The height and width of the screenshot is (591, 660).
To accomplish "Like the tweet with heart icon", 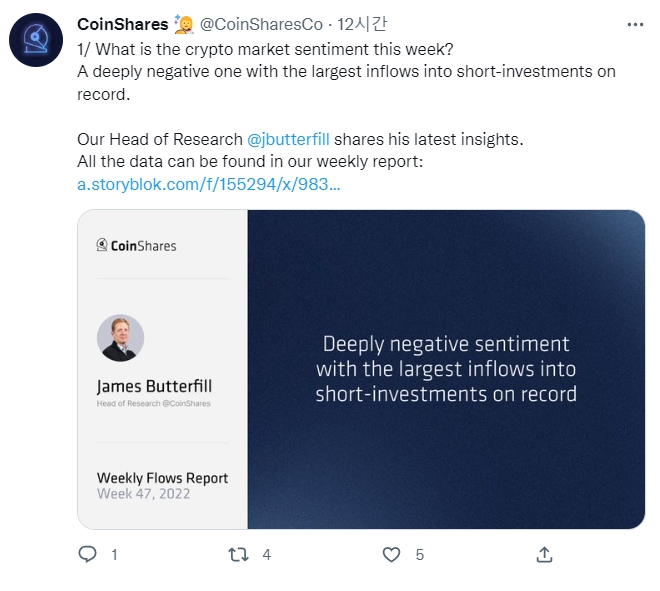I will [391, 554].
